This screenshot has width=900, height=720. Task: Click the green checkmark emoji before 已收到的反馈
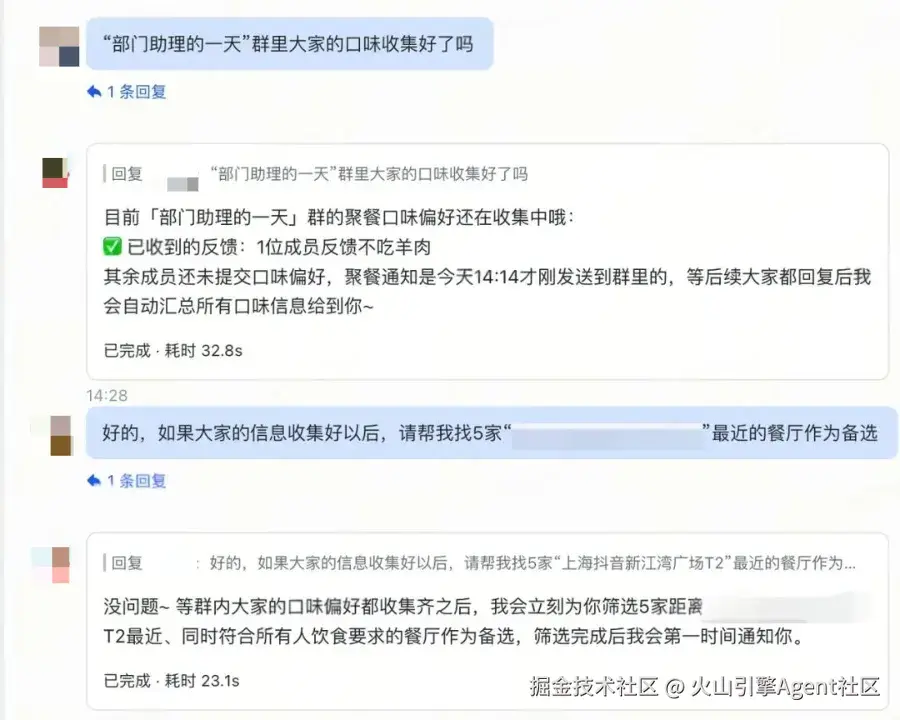click(112, 247)
